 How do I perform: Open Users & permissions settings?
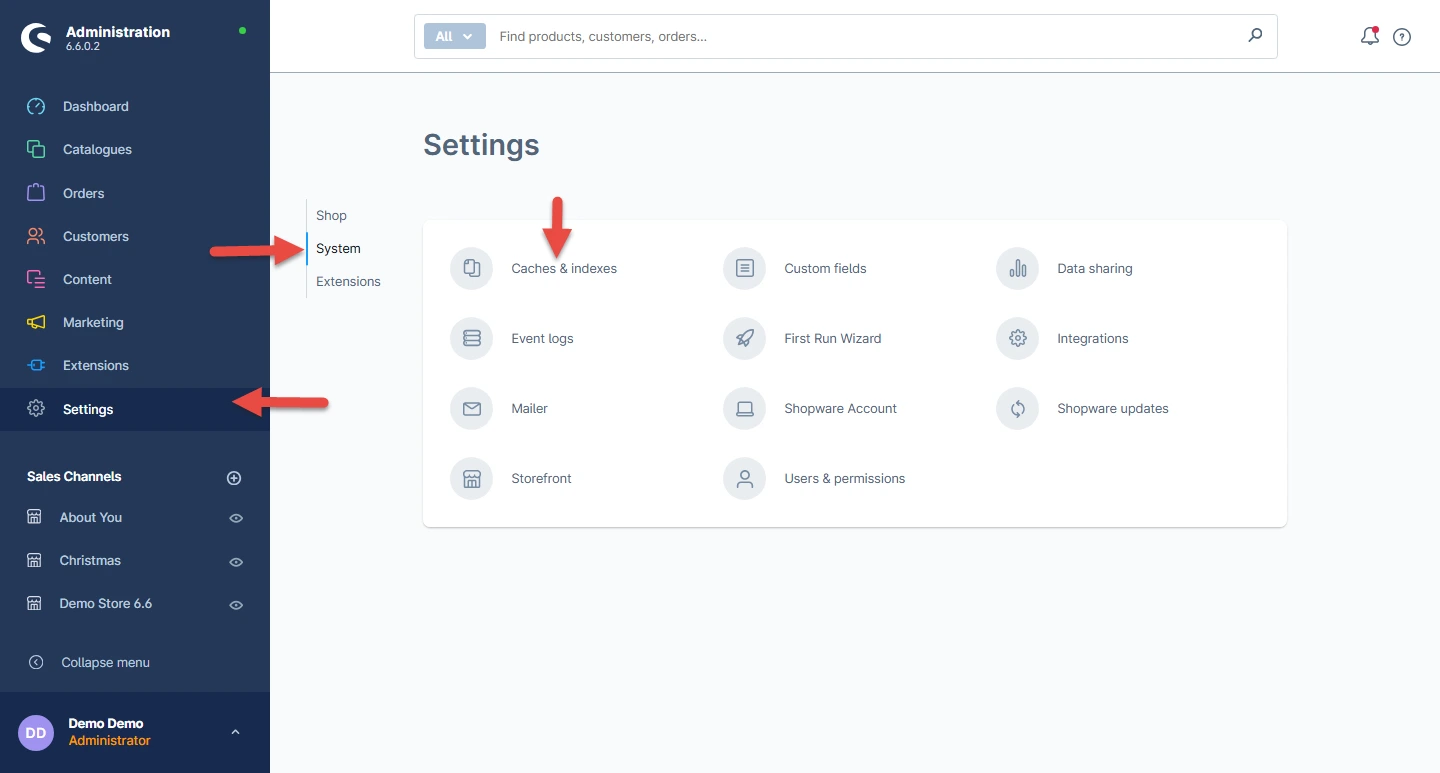[844, 478]
